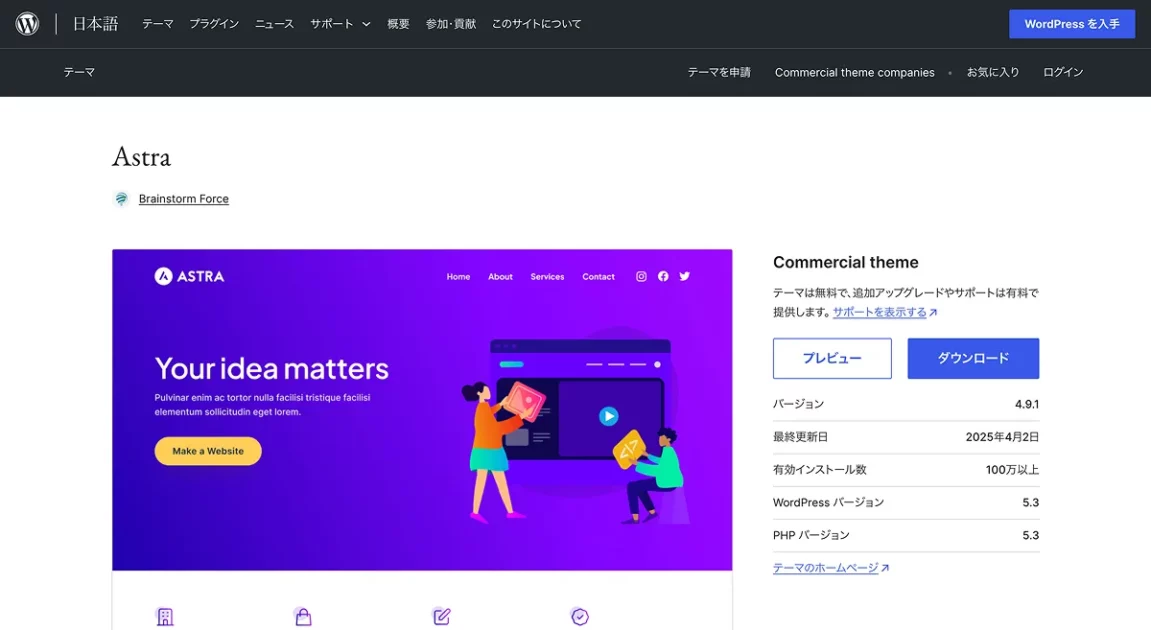The height and width of the screenshot is (630, 1151).
Task: Click the edit pencil icon below preview
Action: click(x=441, y=616)
